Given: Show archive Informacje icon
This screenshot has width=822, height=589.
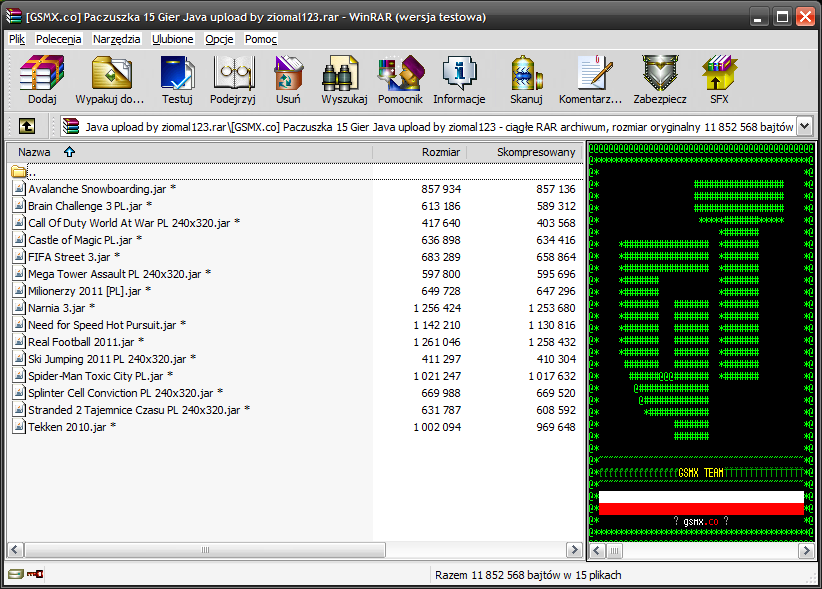Looking at the screenshot, I should pos(459,75).
